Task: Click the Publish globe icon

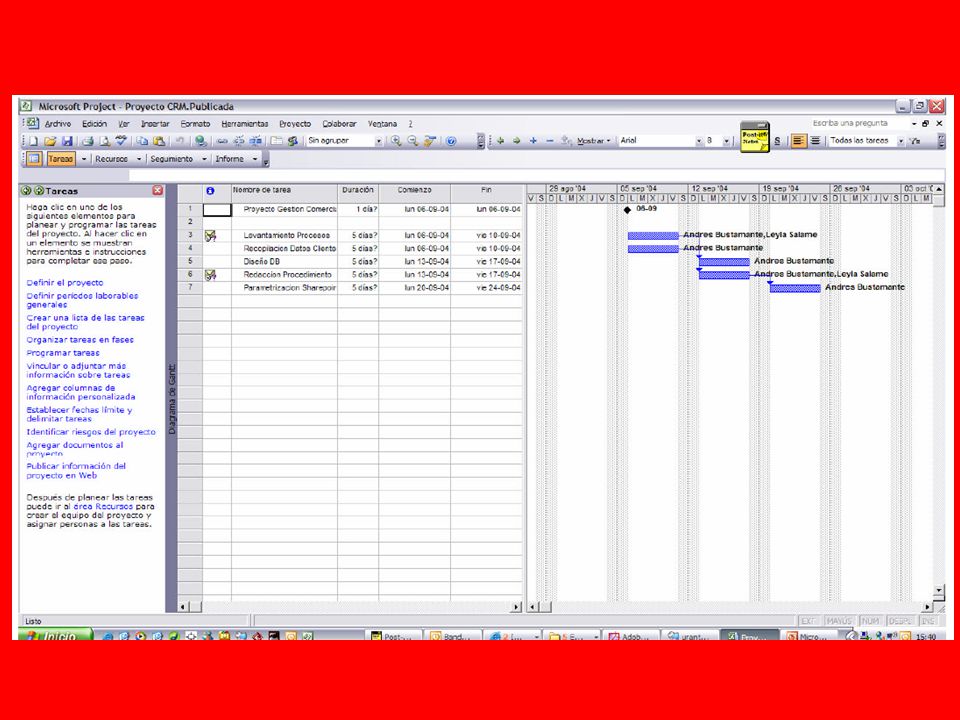Action: [201, 141]
